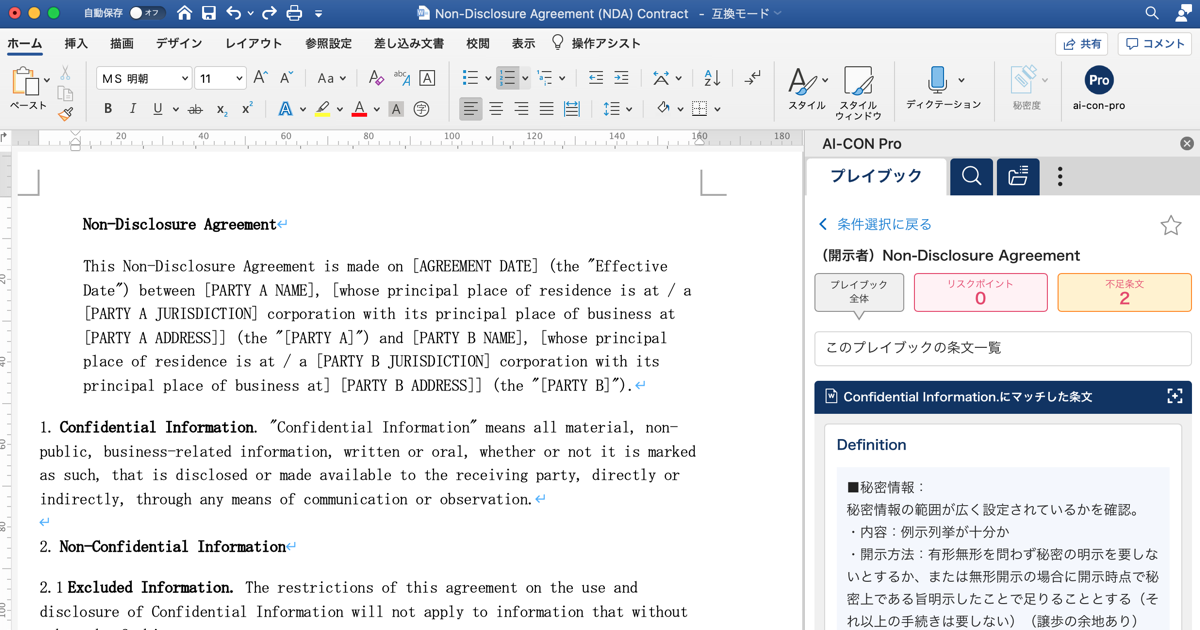Insert enclosed character (circled 字) icon
The height and width of the screenshot is (630, 1200).
click(x=422, y=109)
